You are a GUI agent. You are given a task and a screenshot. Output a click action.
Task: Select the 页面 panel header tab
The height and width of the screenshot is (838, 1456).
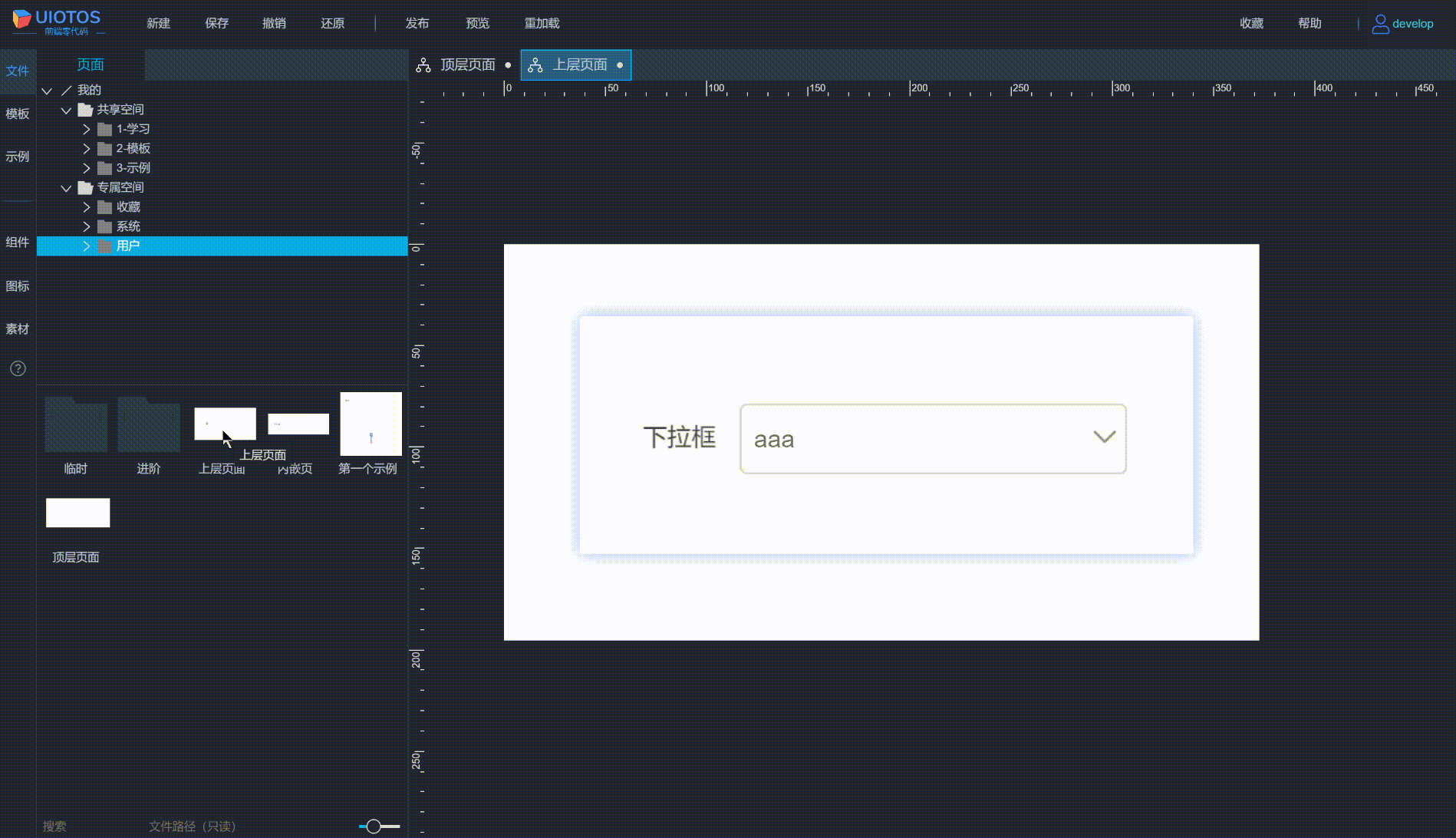[x=90, y=64]
